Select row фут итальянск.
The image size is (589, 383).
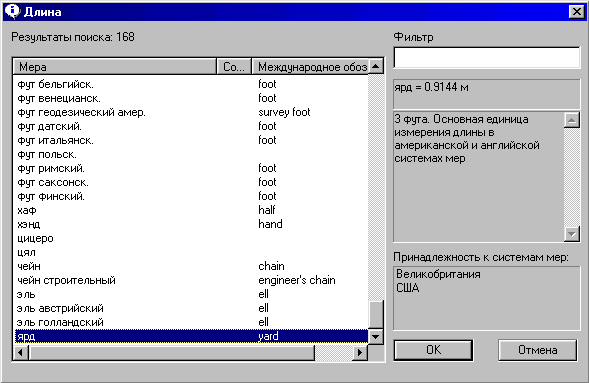pos(191,140)
